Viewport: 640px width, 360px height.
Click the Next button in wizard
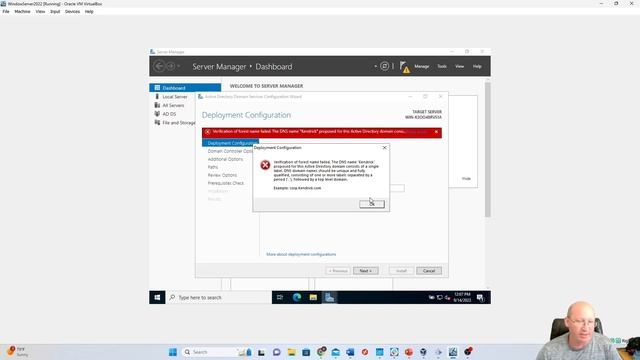pos(365,271)
